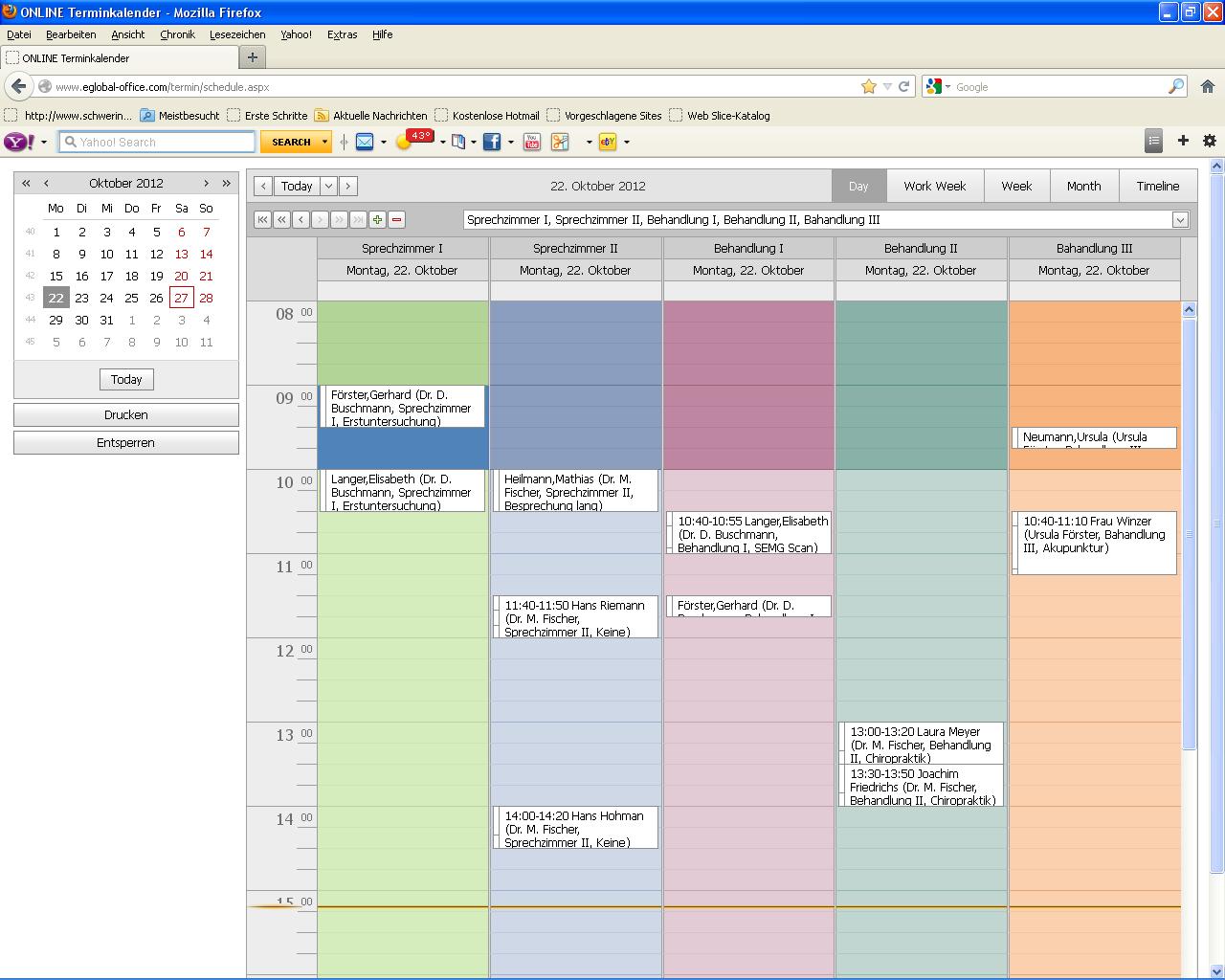Click the green plus add-resource icon

click(x=377, y=220)
